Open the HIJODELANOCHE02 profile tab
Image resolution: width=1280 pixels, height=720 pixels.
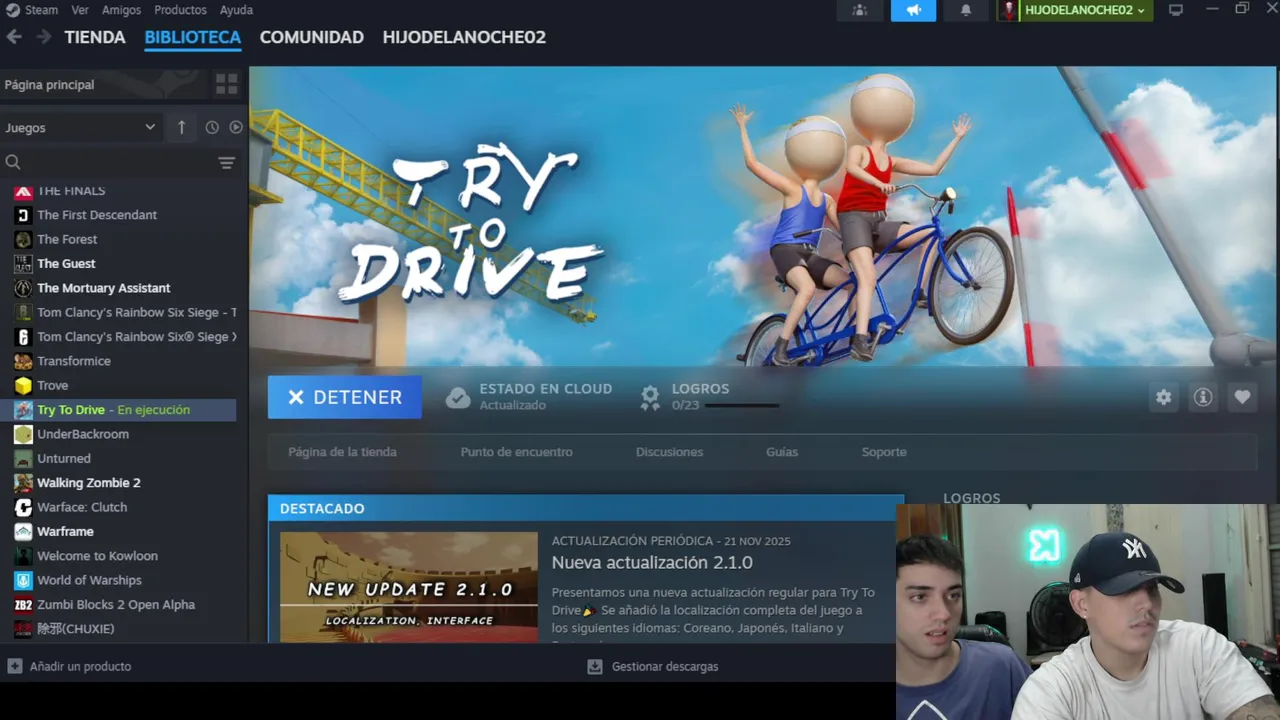[464, 37]
